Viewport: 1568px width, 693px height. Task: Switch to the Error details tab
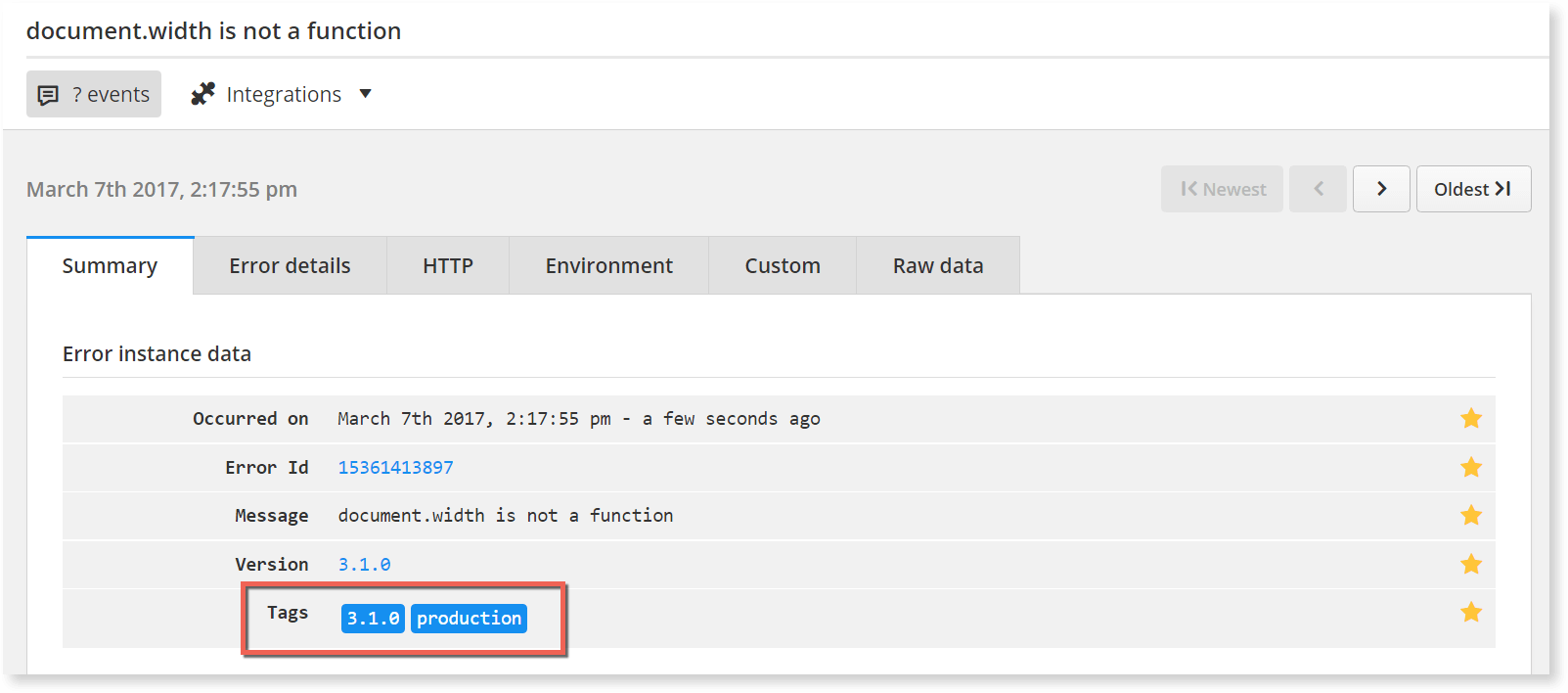[x=290, y=265]
